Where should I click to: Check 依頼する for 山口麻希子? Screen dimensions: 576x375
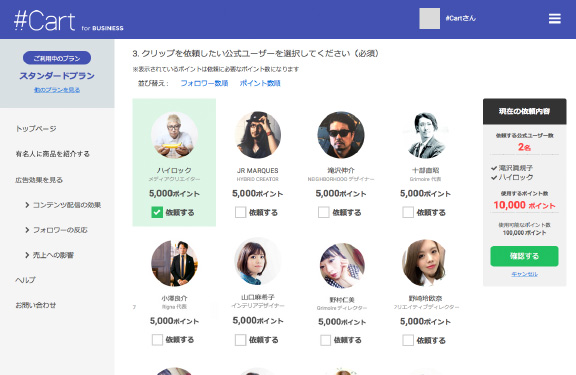[x=241, y=340]
